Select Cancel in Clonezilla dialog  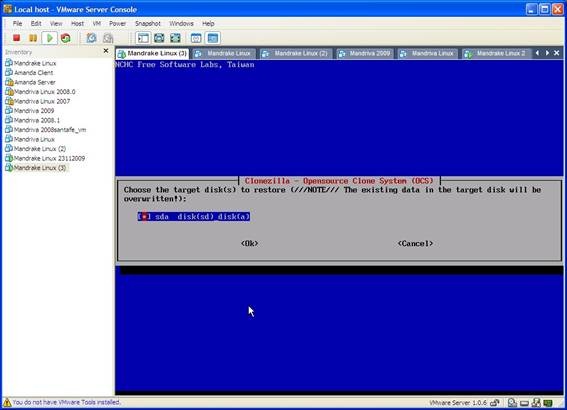tap(415, 244)
